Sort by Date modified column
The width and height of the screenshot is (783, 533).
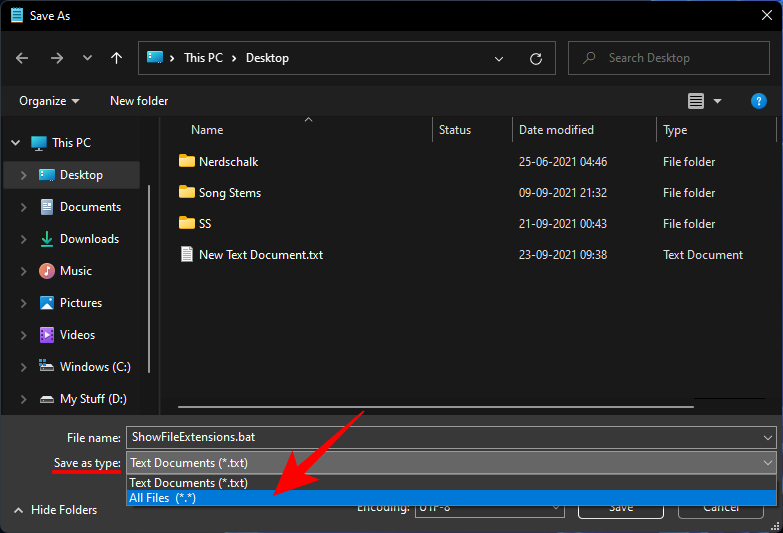(x=556, y=130)
